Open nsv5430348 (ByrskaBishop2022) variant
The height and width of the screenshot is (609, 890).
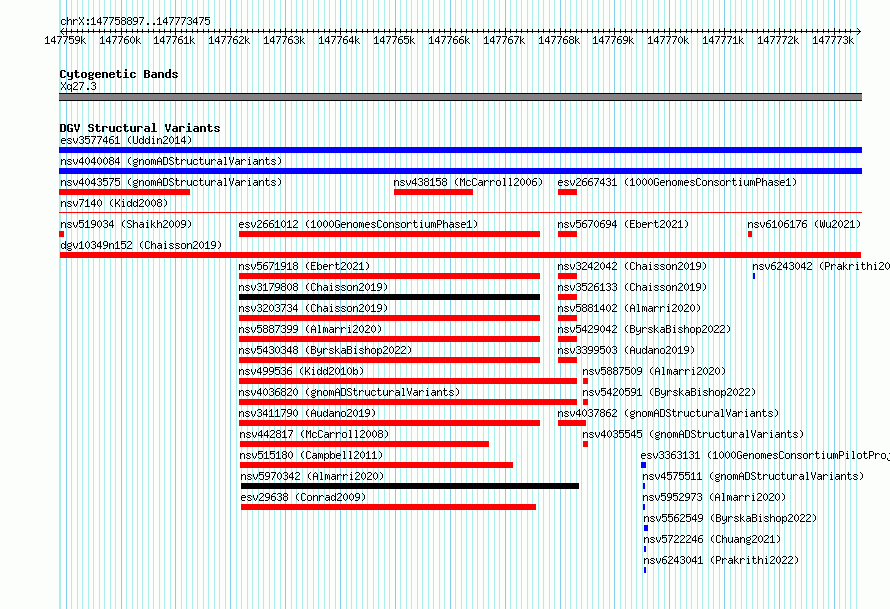coord(325,350)
